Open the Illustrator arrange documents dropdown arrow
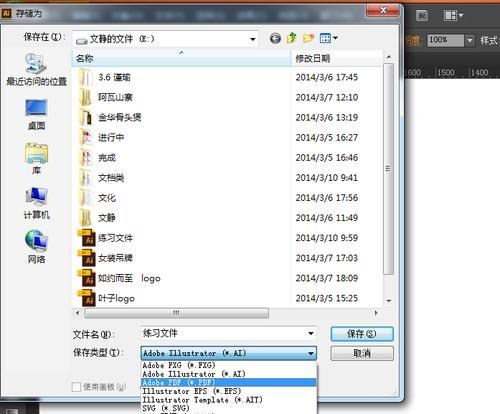The width and height of the screenshot is (500, 414). [461, 15]
